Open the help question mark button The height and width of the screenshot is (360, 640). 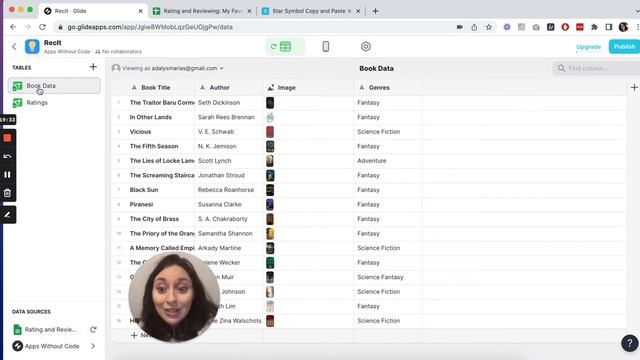point(630,343)
